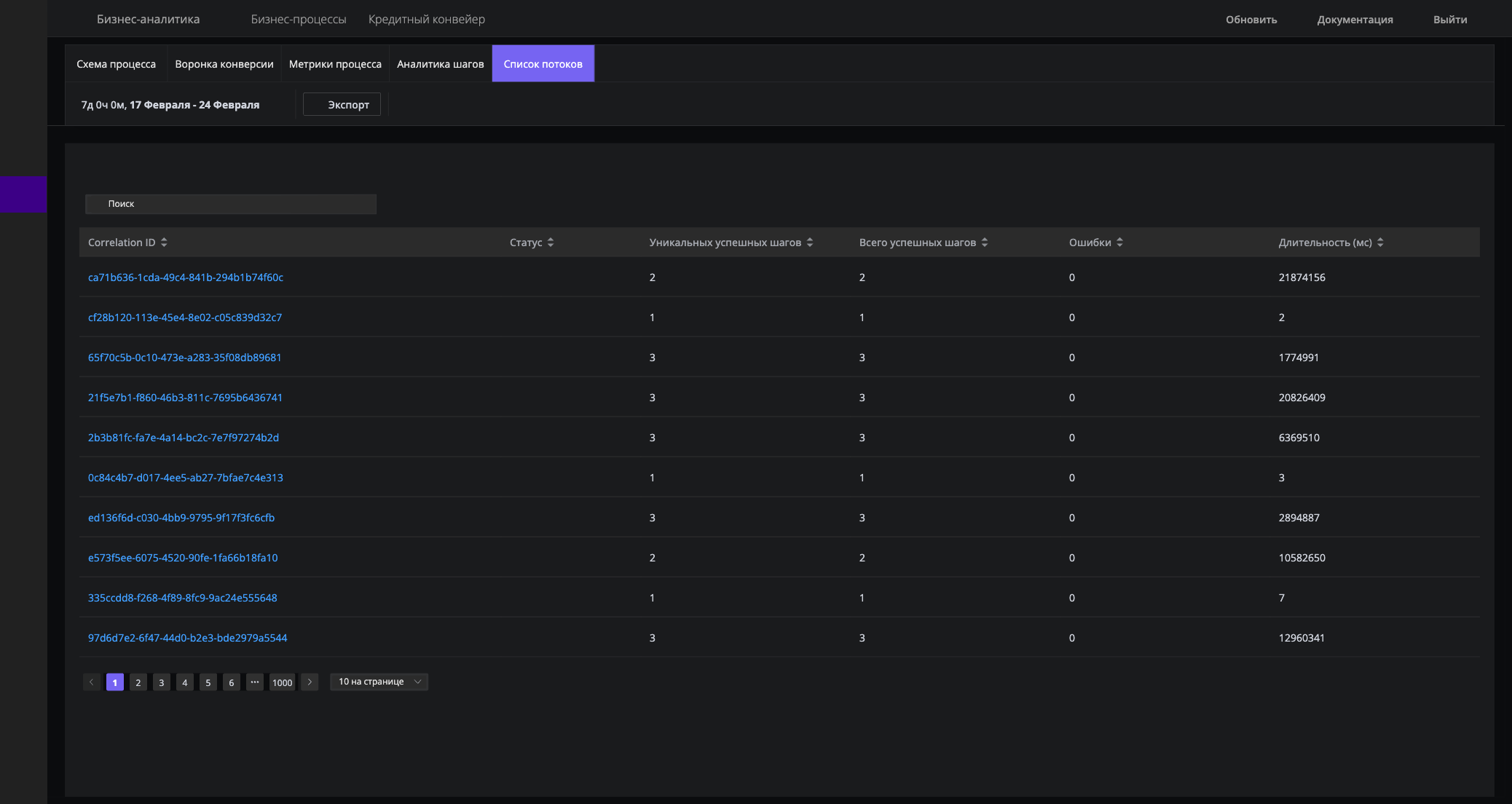Click the previous page arrow
Screen dimensions: 1512x804
coord(91,682)
